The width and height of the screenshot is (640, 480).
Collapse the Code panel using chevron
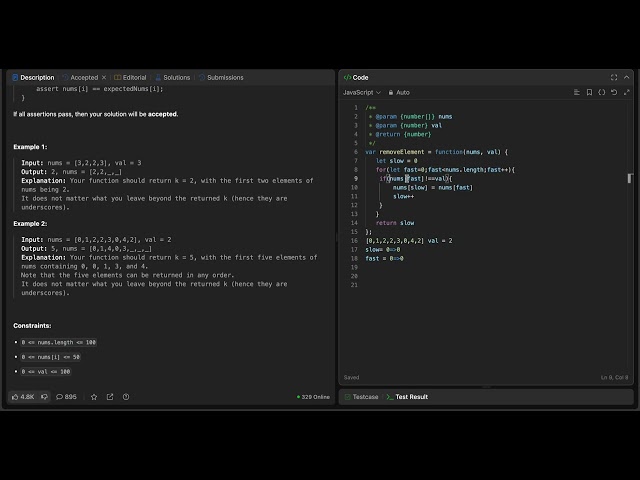[627, 78]
